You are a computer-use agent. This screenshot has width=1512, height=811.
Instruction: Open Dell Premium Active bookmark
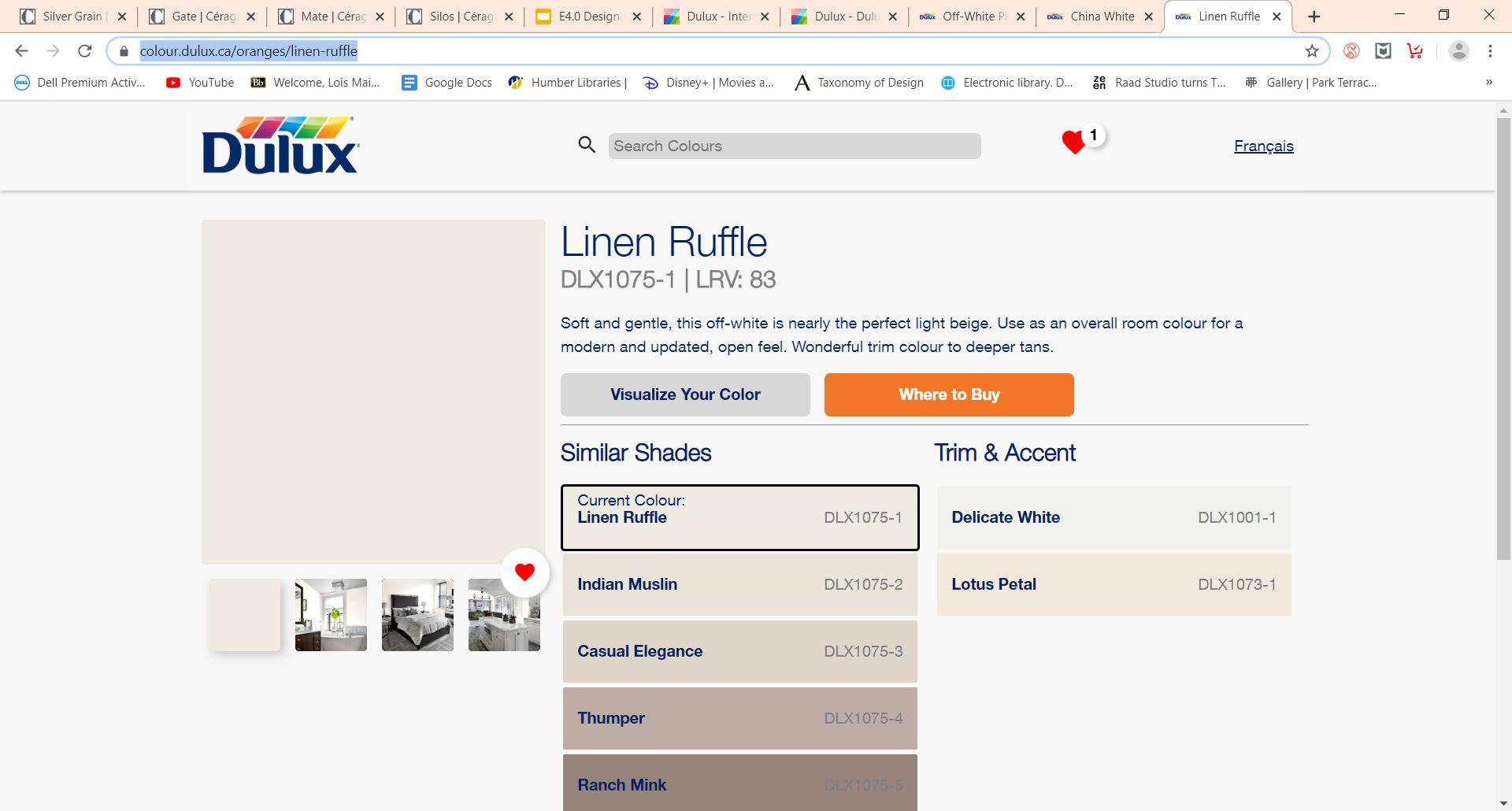tap(80, 82)
